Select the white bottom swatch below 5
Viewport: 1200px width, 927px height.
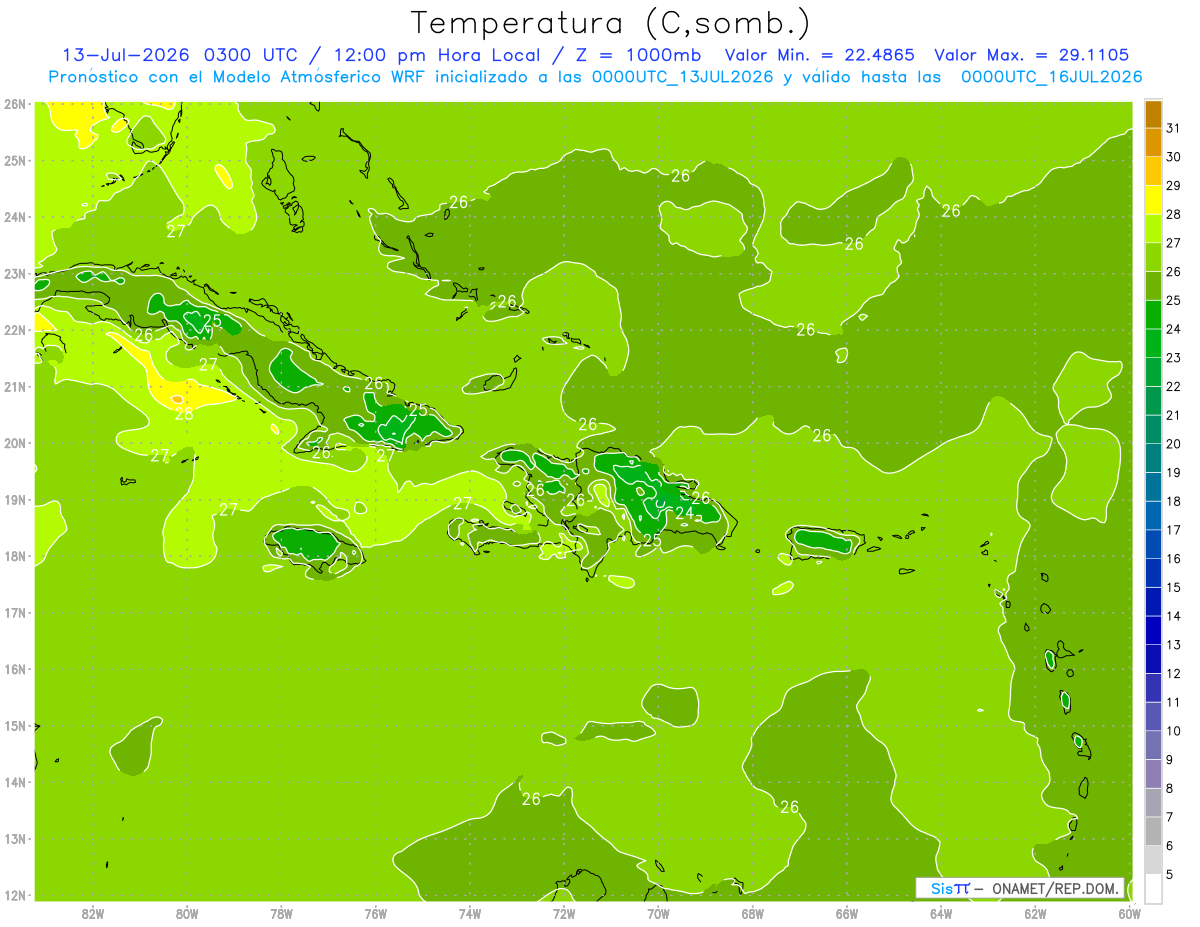(x=1153, y=888)
